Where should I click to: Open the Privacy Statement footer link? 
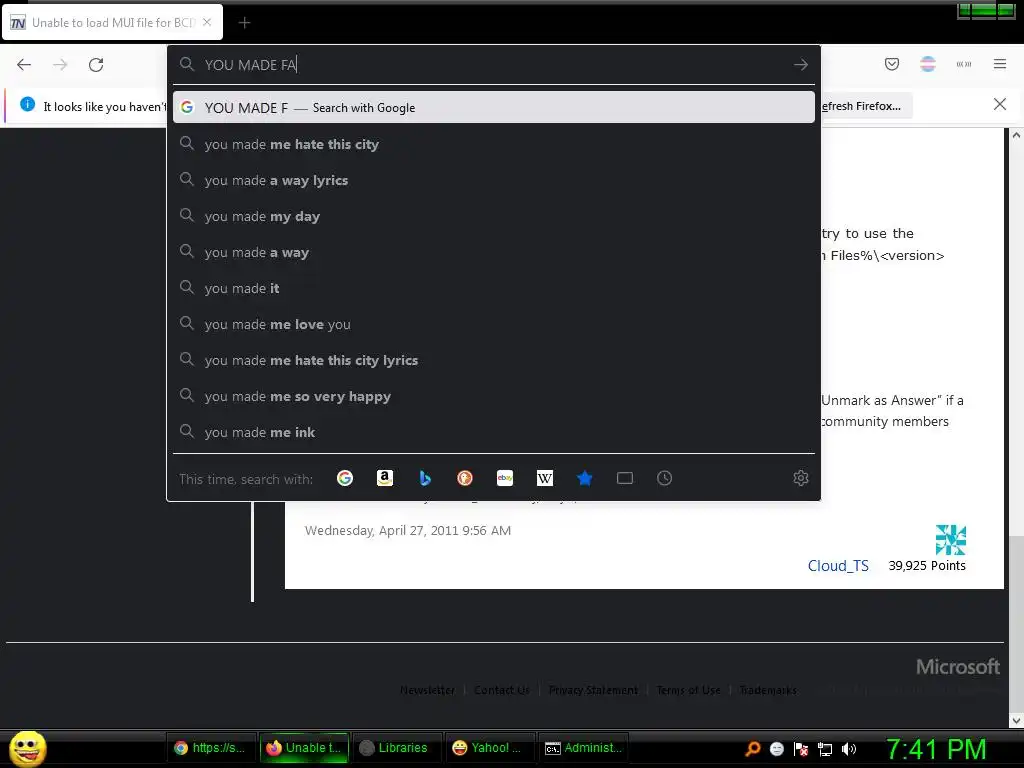pyautogui.click(x=593, y=690)
